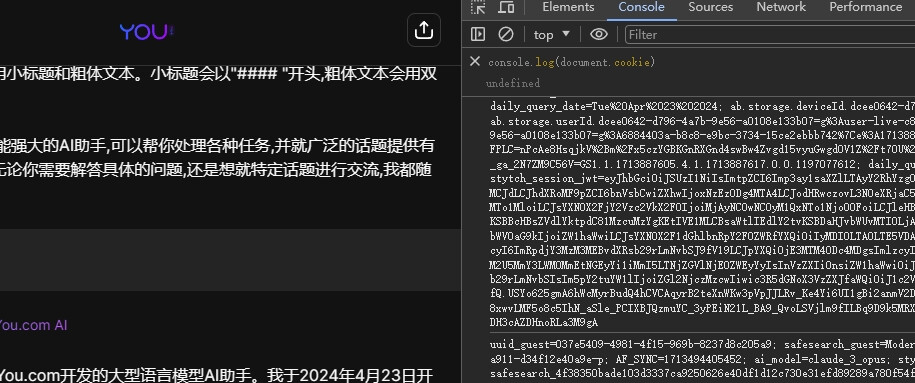Click the uuid_guest cookie line

[703, 344]
